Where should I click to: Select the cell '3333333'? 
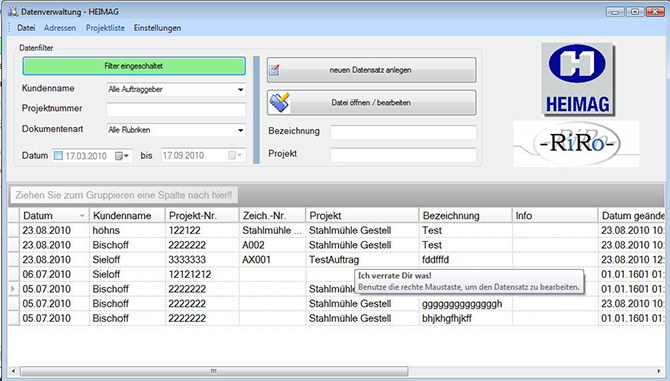click(202, 260)
